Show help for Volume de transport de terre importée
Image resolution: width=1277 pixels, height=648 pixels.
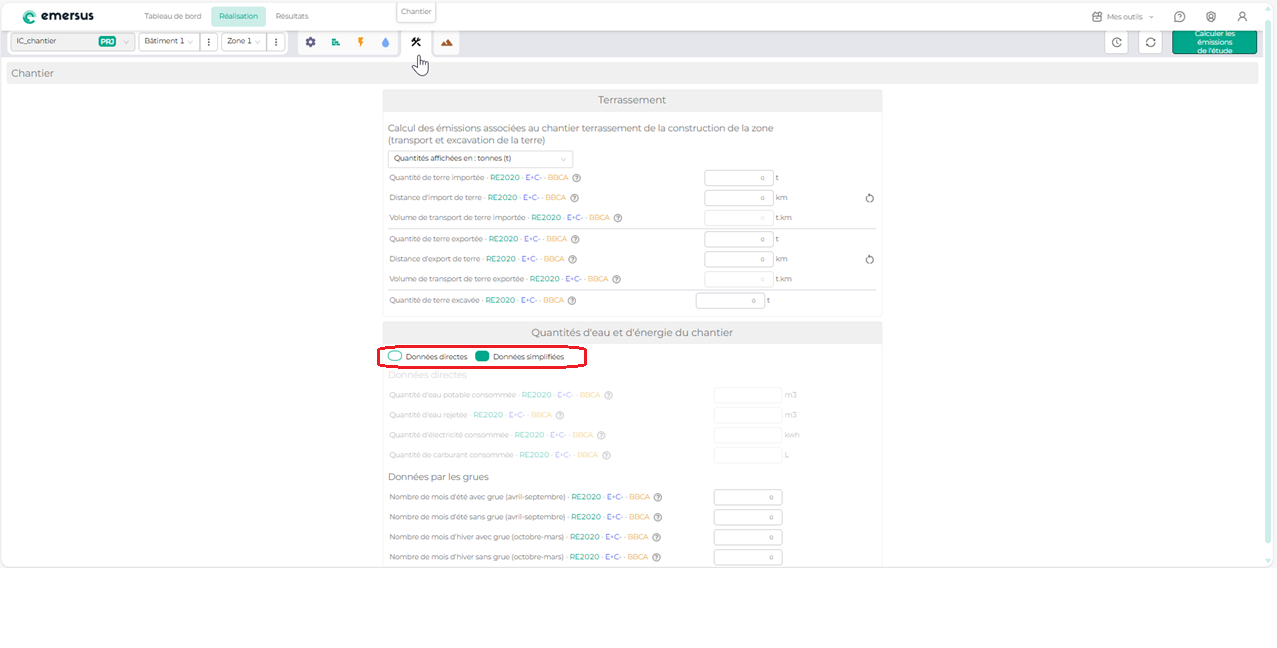pyautogui.click(x=618, y=218)
